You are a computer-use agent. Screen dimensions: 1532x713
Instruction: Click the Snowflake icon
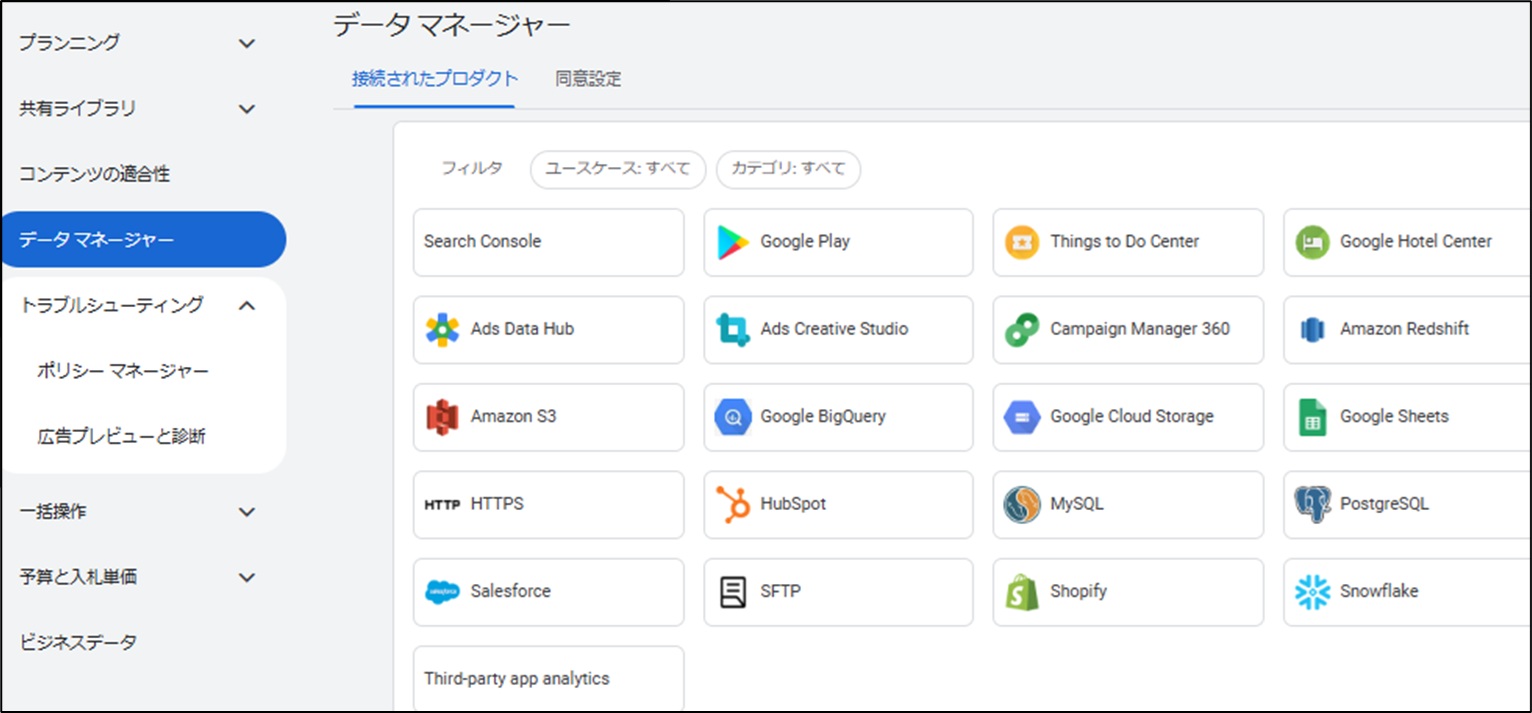1312,591
